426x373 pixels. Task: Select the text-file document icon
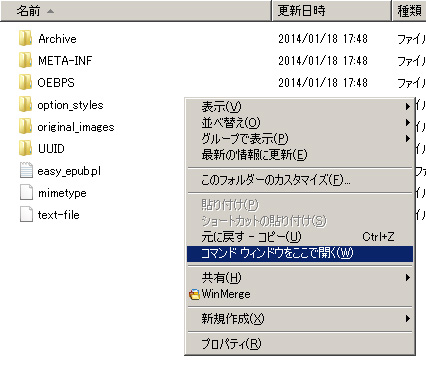26,214
